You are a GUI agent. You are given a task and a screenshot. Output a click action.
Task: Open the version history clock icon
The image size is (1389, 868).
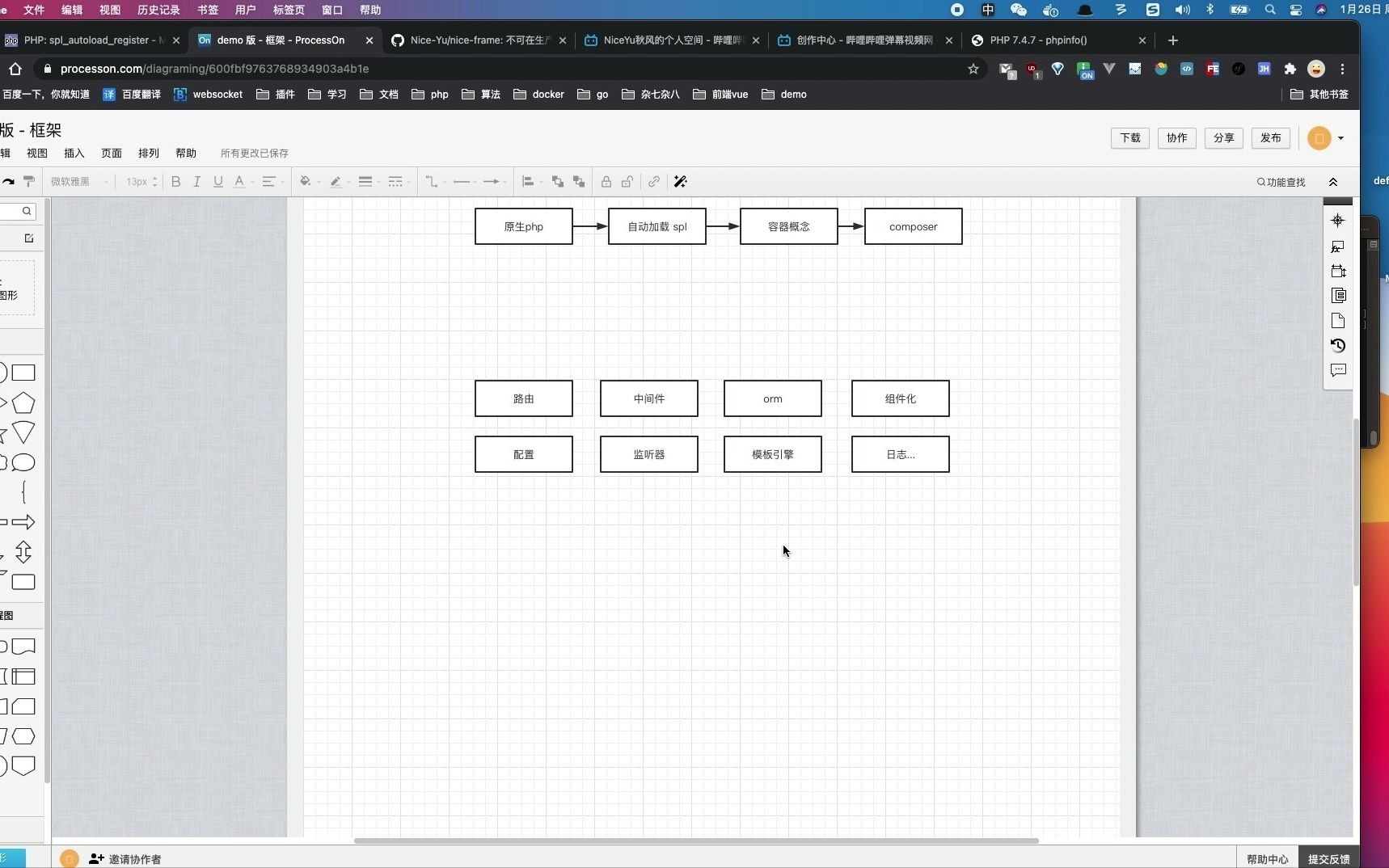click(x=1338, y=345)
